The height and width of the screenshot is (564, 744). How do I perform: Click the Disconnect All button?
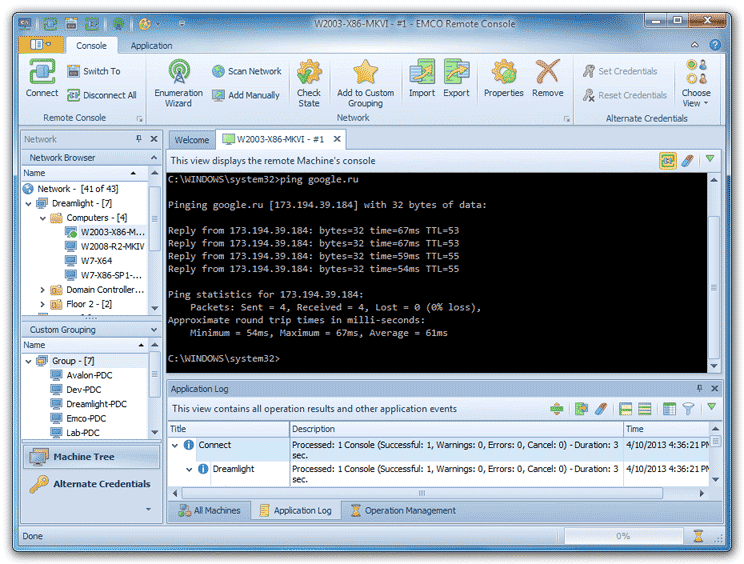click(x=102, y=95)
